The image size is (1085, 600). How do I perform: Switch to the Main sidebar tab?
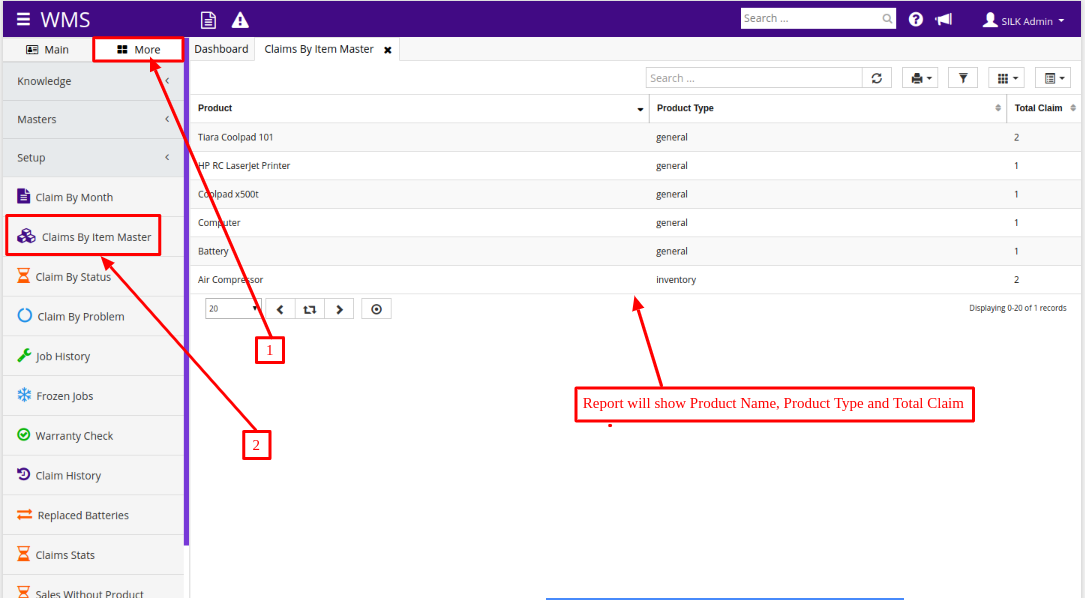pyautogui.click(x=48, y=50)
